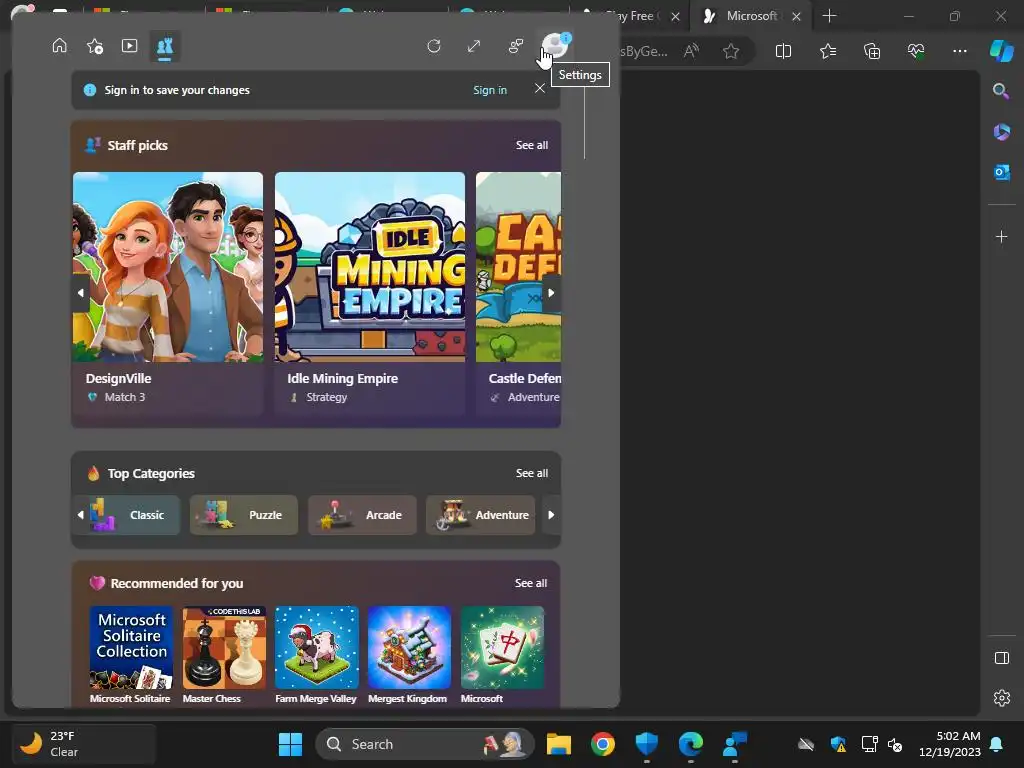Image resolution: width=1024 pixels, height=768 pixels.
Task: Open the recently played video icon
Action: (129, 46)
